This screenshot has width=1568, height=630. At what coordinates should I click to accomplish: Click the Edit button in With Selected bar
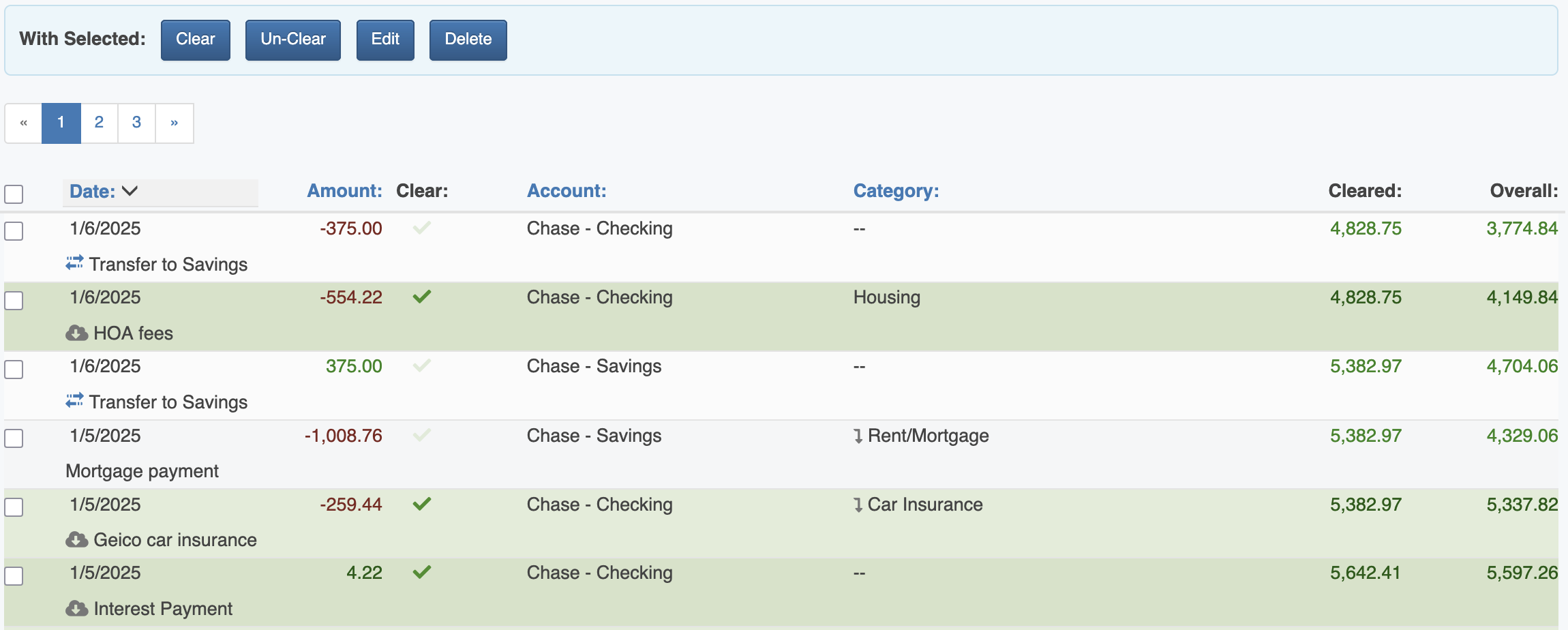click(385, 40)
